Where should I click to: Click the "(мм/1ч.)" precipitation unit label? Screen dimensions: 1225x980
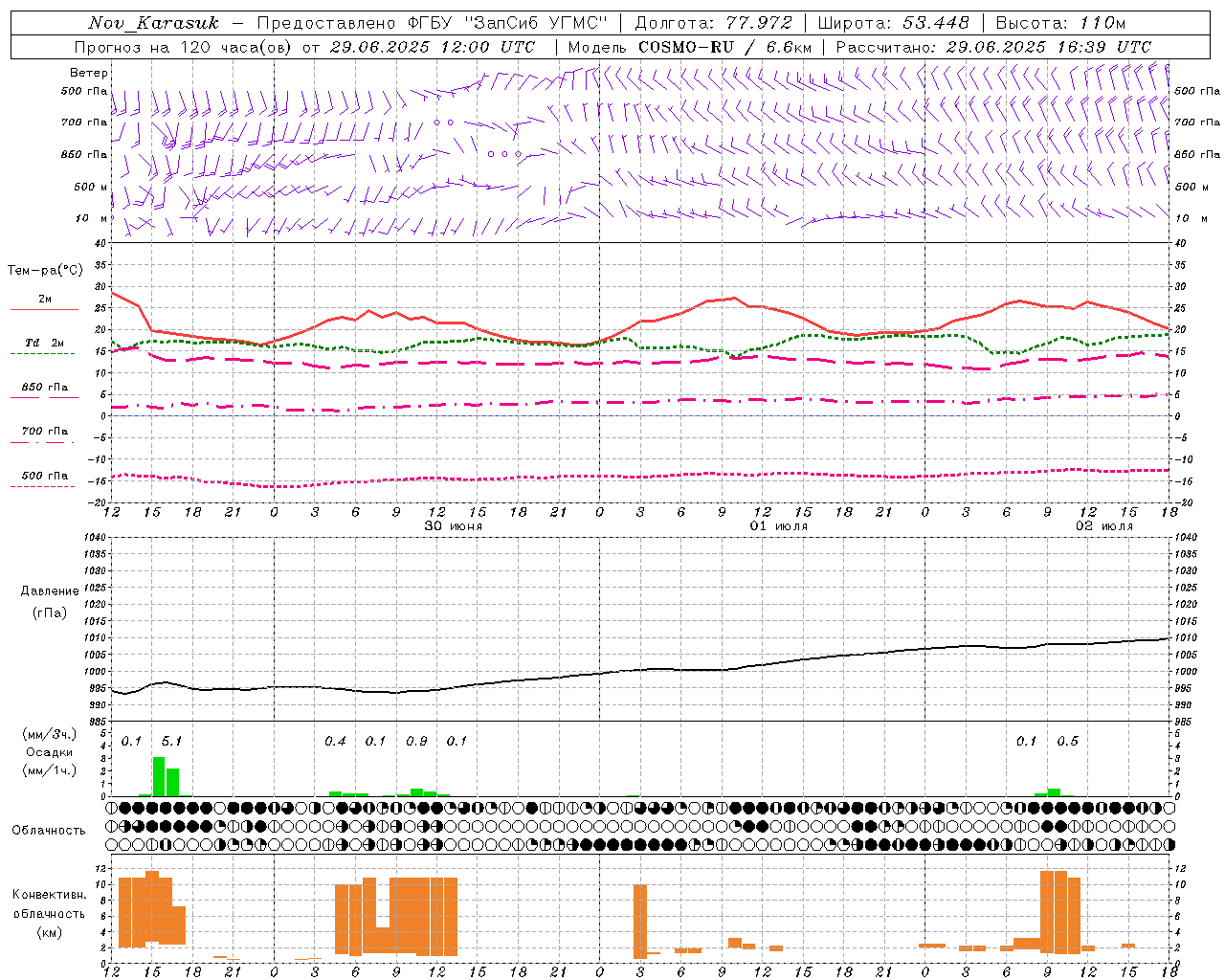click(50, 770)
